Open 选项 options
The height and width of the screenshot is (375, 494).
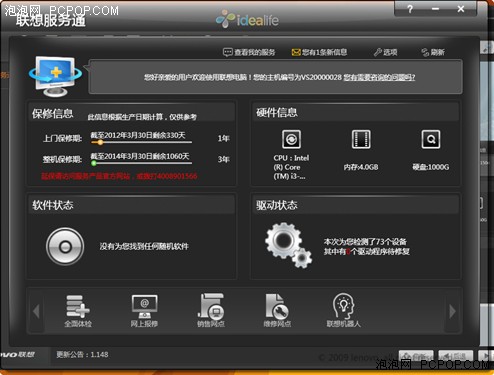pyautogui.click(x=385, y=52)
